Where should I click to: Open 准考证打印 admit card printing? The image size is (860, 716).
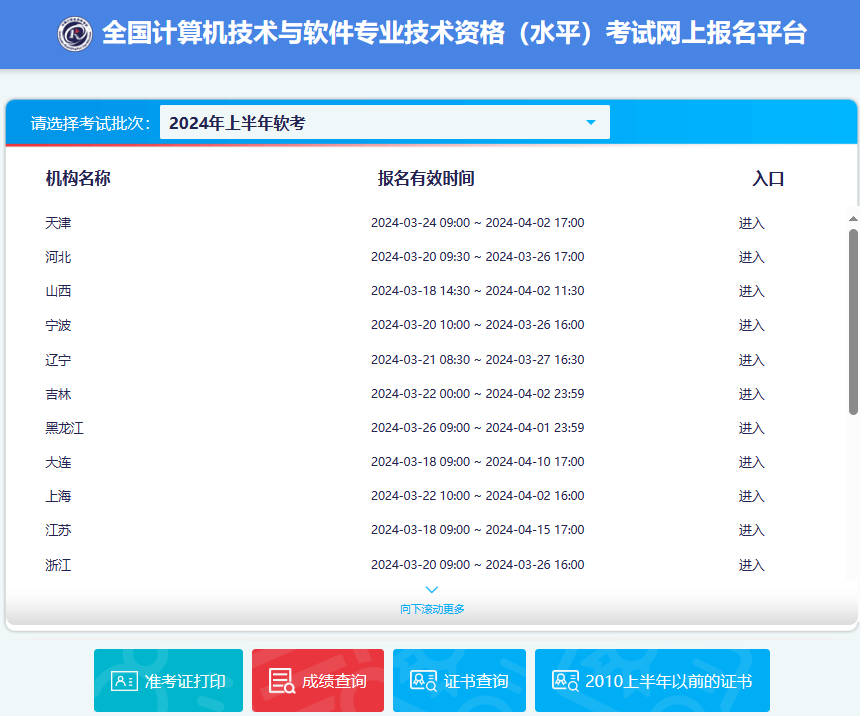click(x=168, y=680)
